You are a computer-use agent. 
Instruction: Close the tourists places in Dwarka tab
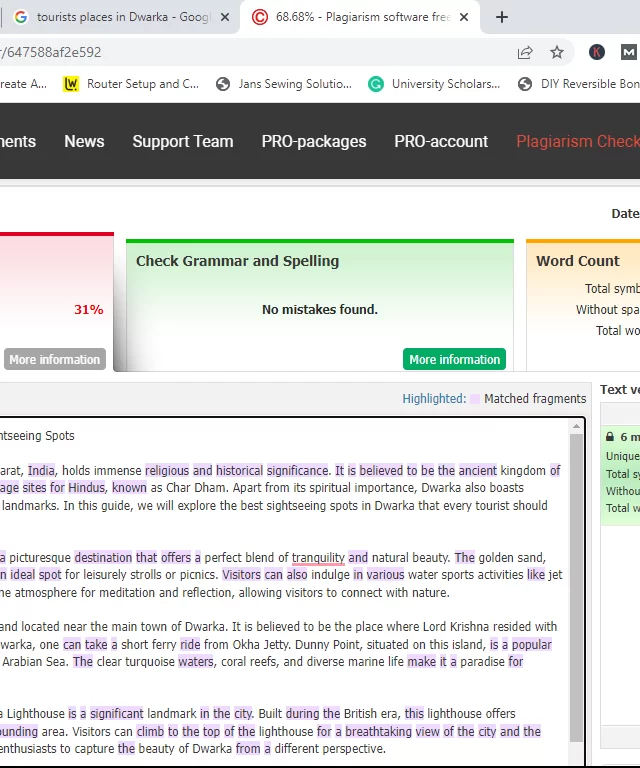225,17
